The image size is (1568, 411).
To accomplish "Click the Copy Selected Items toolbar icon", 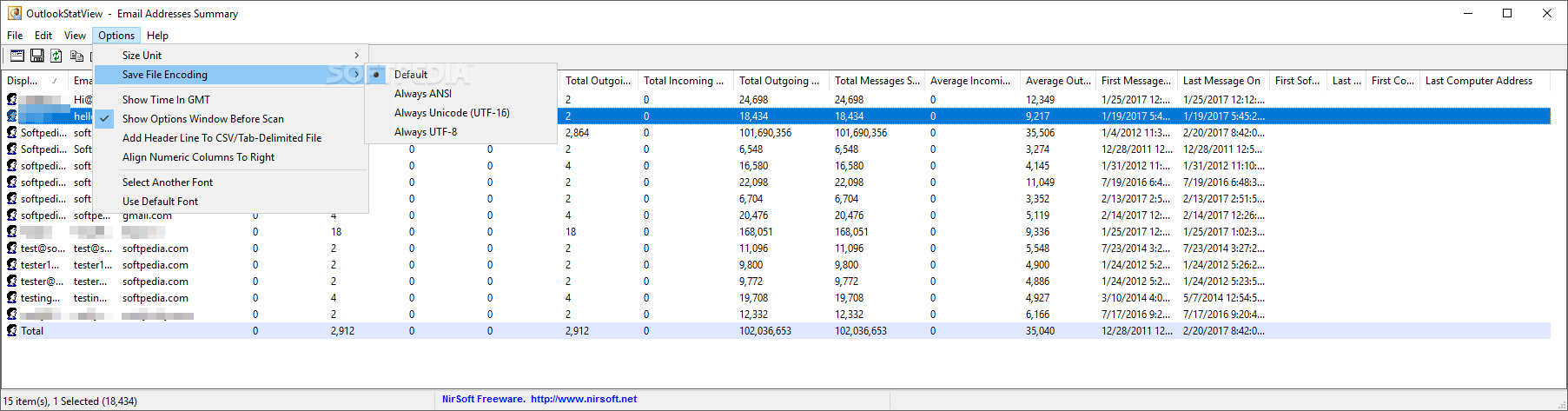I will tap(76, 56).
